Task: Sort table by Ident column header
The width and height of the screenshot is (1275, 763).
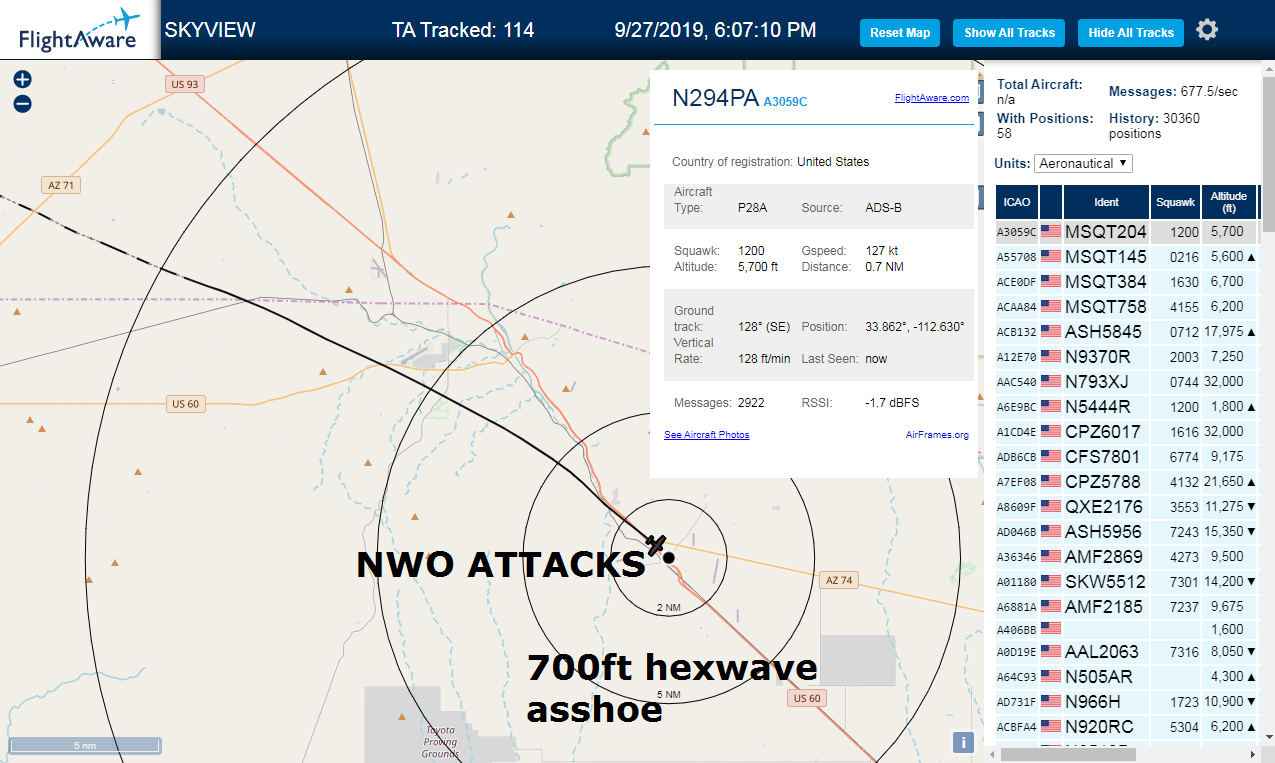Action: tap(1106, 202)
